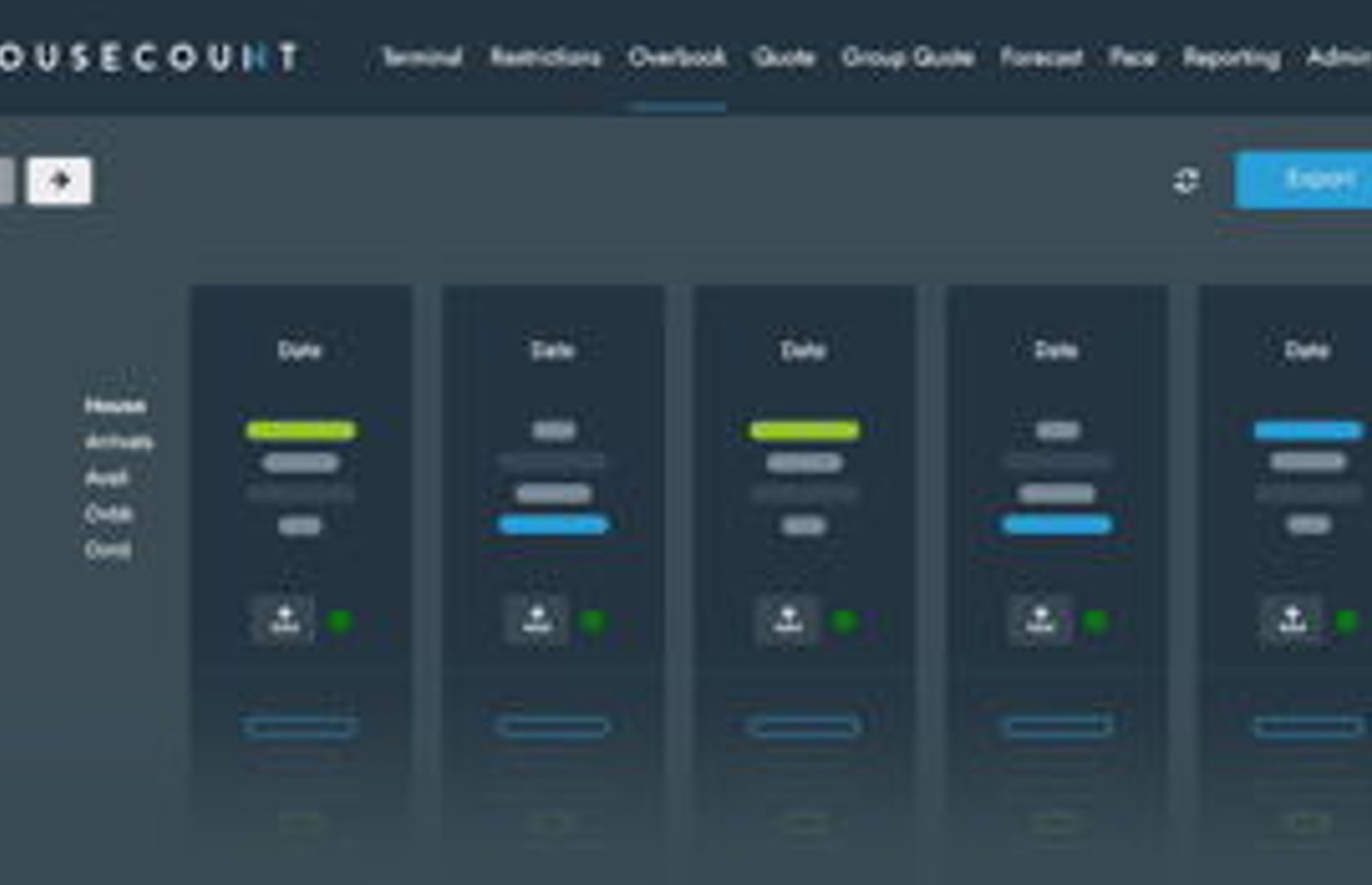The image size is (1372, 885).
Task: Switch to the Pace tab
Action: click(1132, 57)
